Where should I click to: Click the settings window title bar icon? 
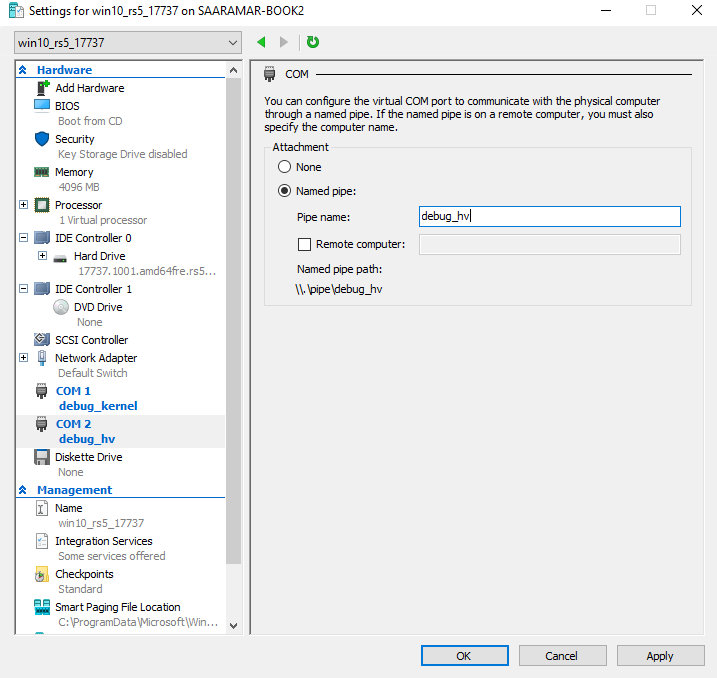click(16, 11)
